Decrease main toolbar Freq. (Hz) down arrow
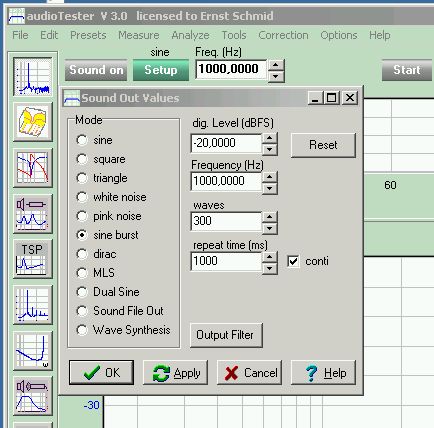 (276, 77)
